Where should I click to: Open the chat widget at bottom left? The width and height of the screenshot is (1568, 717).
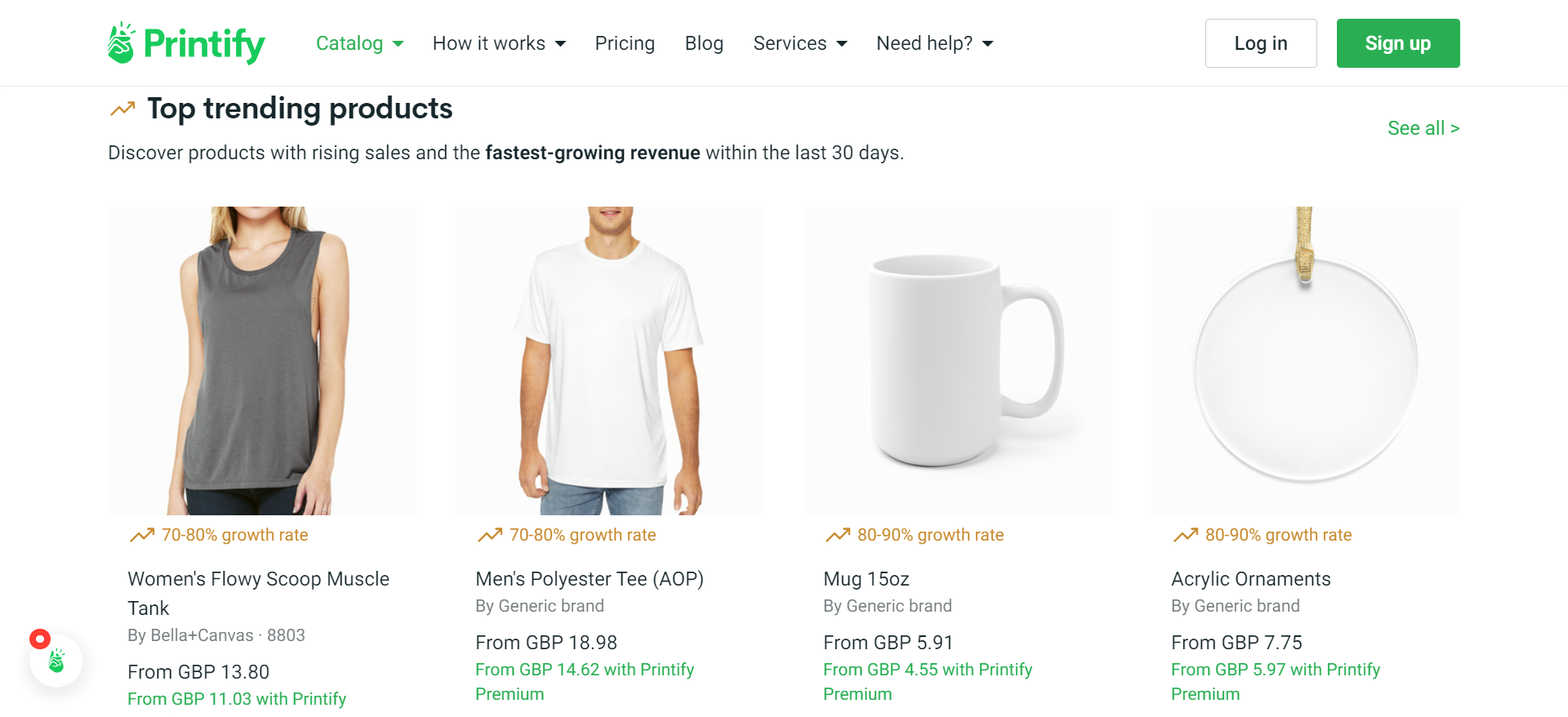[56, 661]
